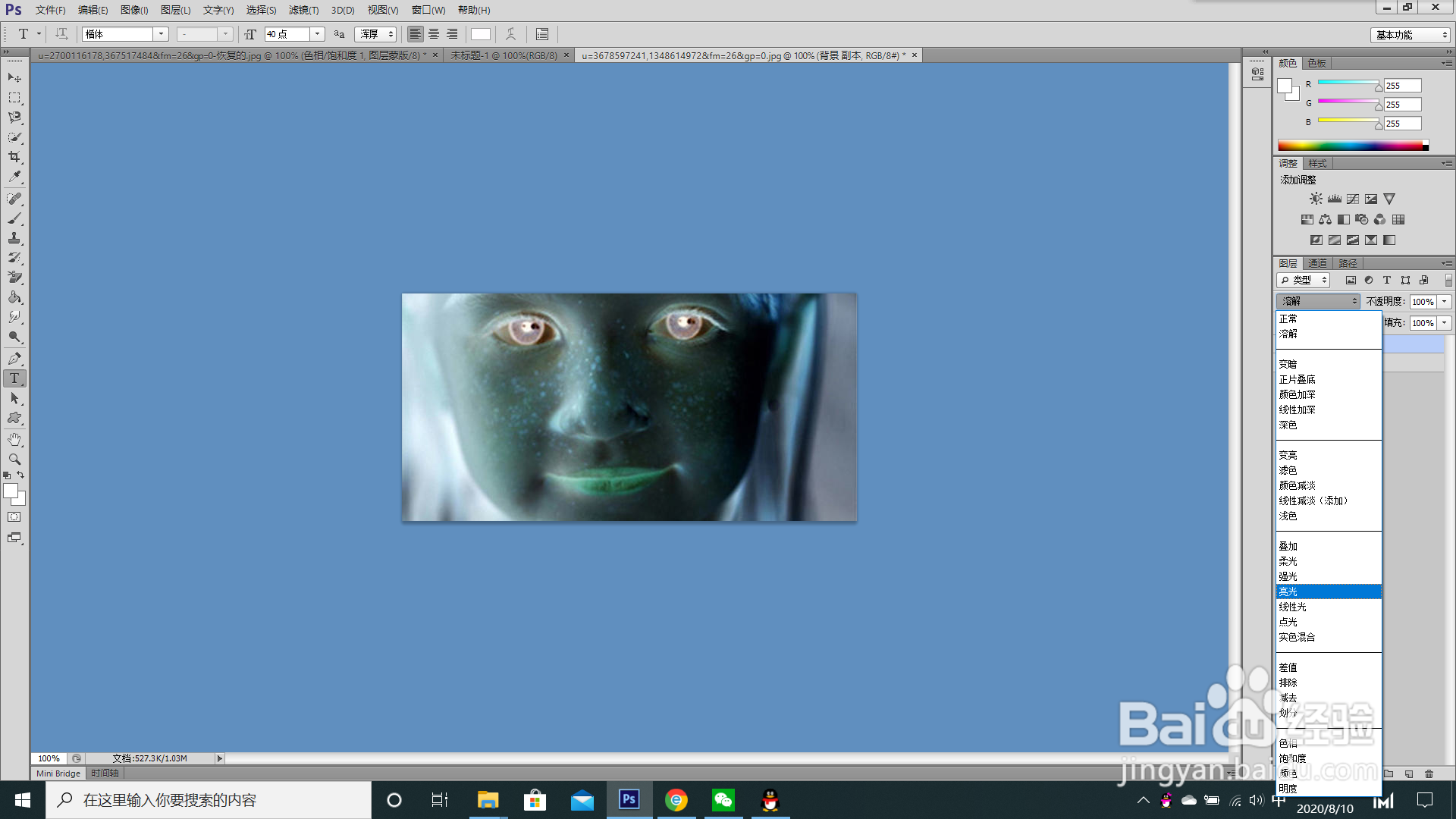
Task: Click the create warped text icon
Action: point(511,34)
